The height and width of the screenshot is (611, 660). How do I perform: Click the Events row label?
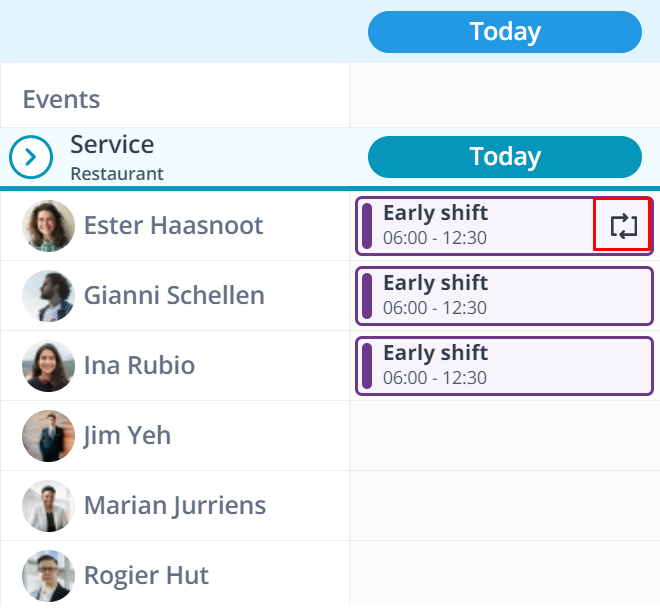click(x=61, y=99)
